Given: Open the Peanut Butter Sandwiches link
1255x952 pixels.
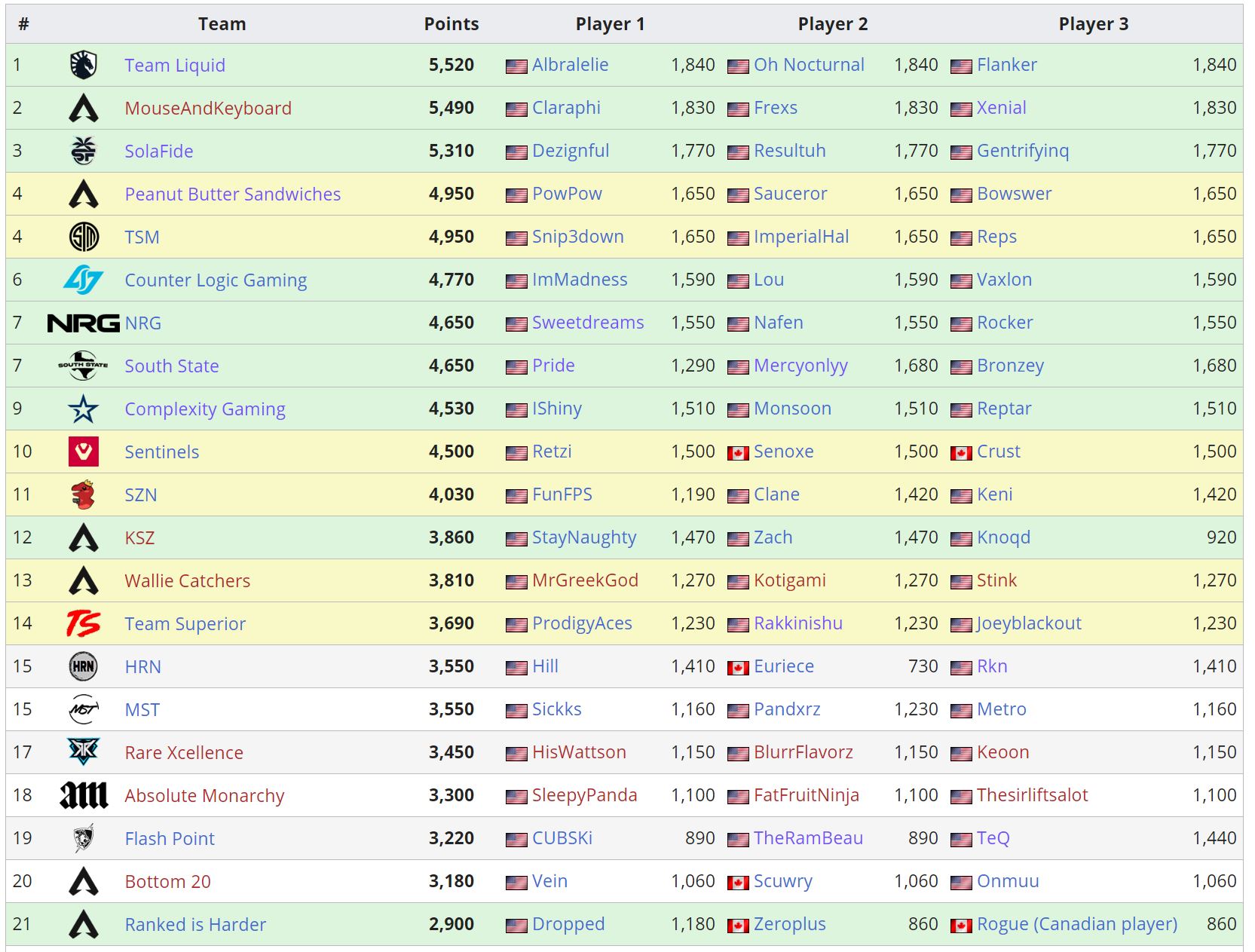Looking at the screenshot, I should [233, 194].
